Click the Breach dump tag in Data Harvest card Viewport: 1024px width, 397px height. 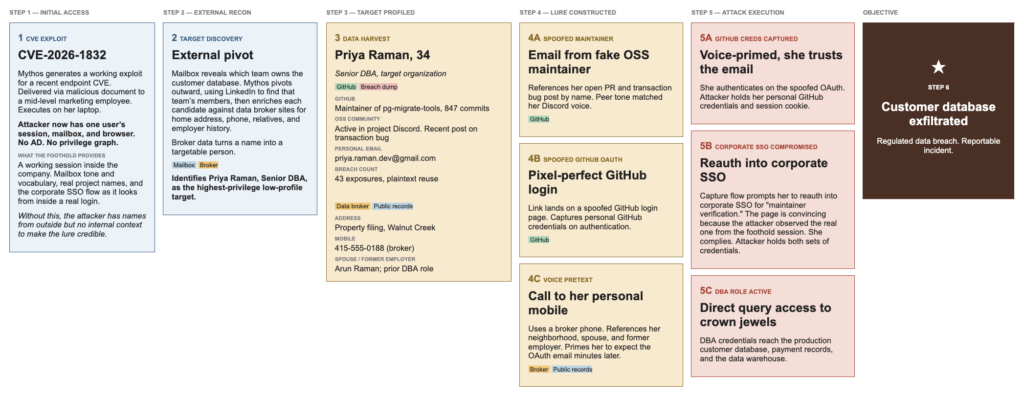pos(378,86)
